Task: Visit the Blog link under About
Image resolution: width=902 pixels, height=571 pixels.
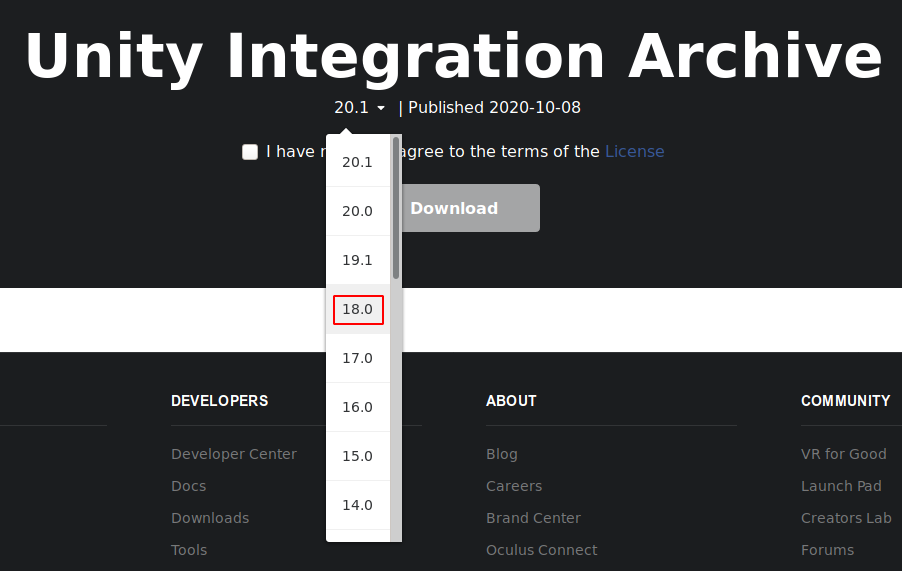Action: point(502,454)
